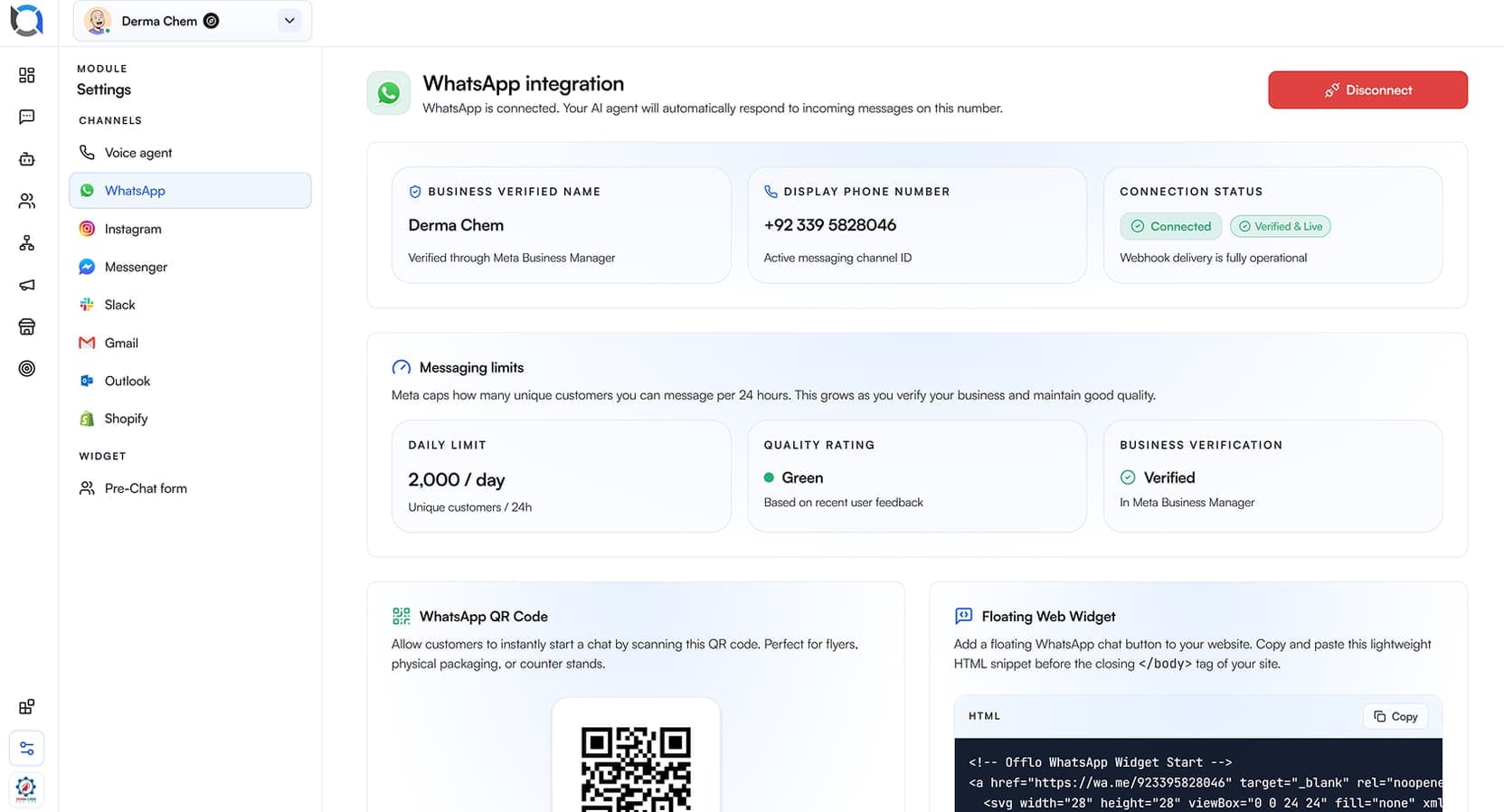
Task: Open the Outlook channel settings
Action: (x=190, y=381)
